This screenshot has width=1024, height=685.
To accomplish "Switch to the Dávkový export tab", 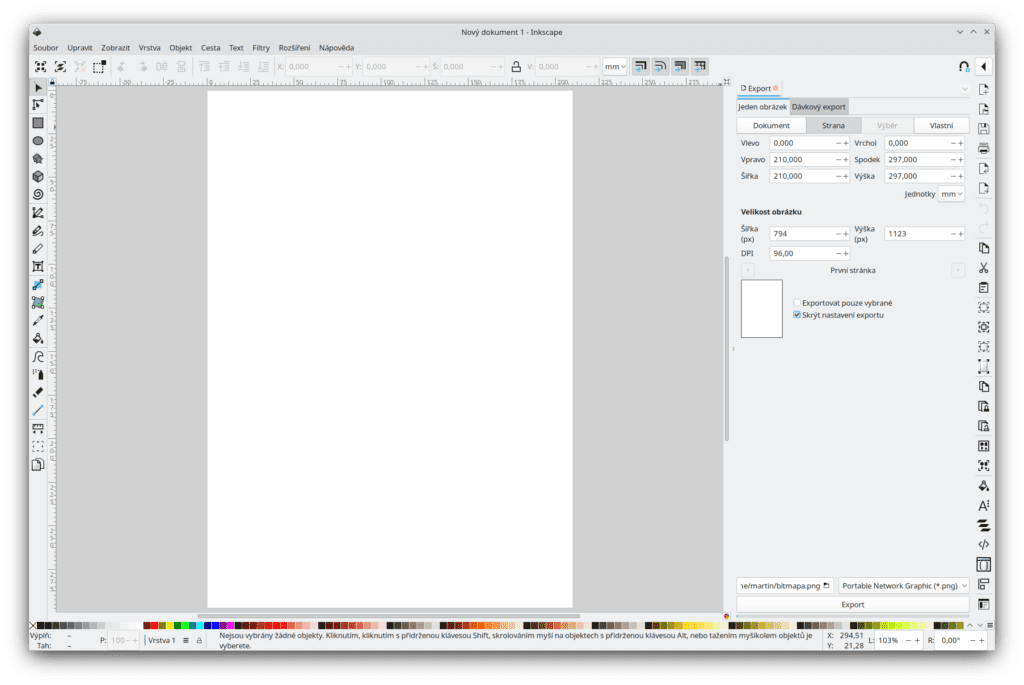I will (819, 107).
